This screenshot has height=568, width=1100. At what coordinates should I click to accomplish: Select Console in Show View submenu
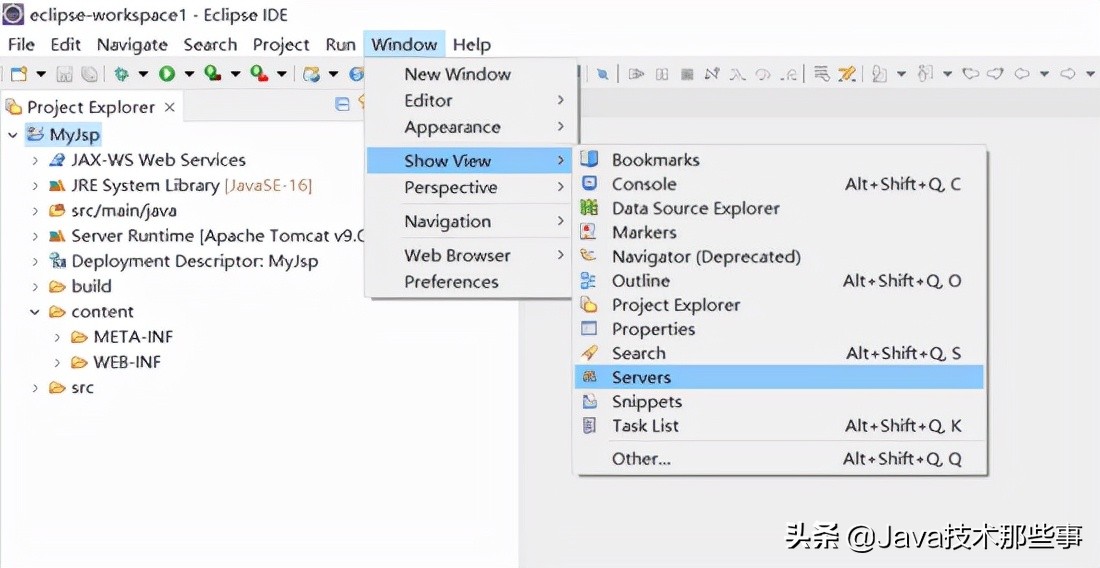779,184
